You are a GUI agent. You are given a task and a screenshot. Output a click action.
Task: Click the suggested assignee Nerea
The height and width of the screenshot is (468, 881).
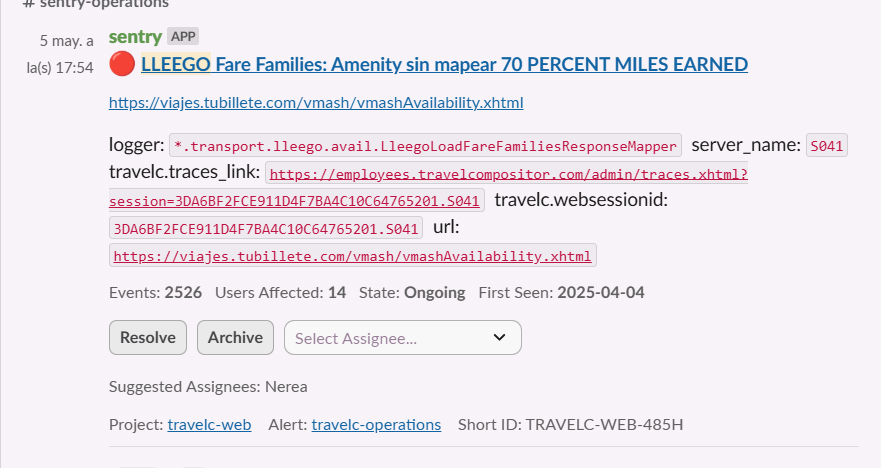pyautogui.click(x=288, y=386)
